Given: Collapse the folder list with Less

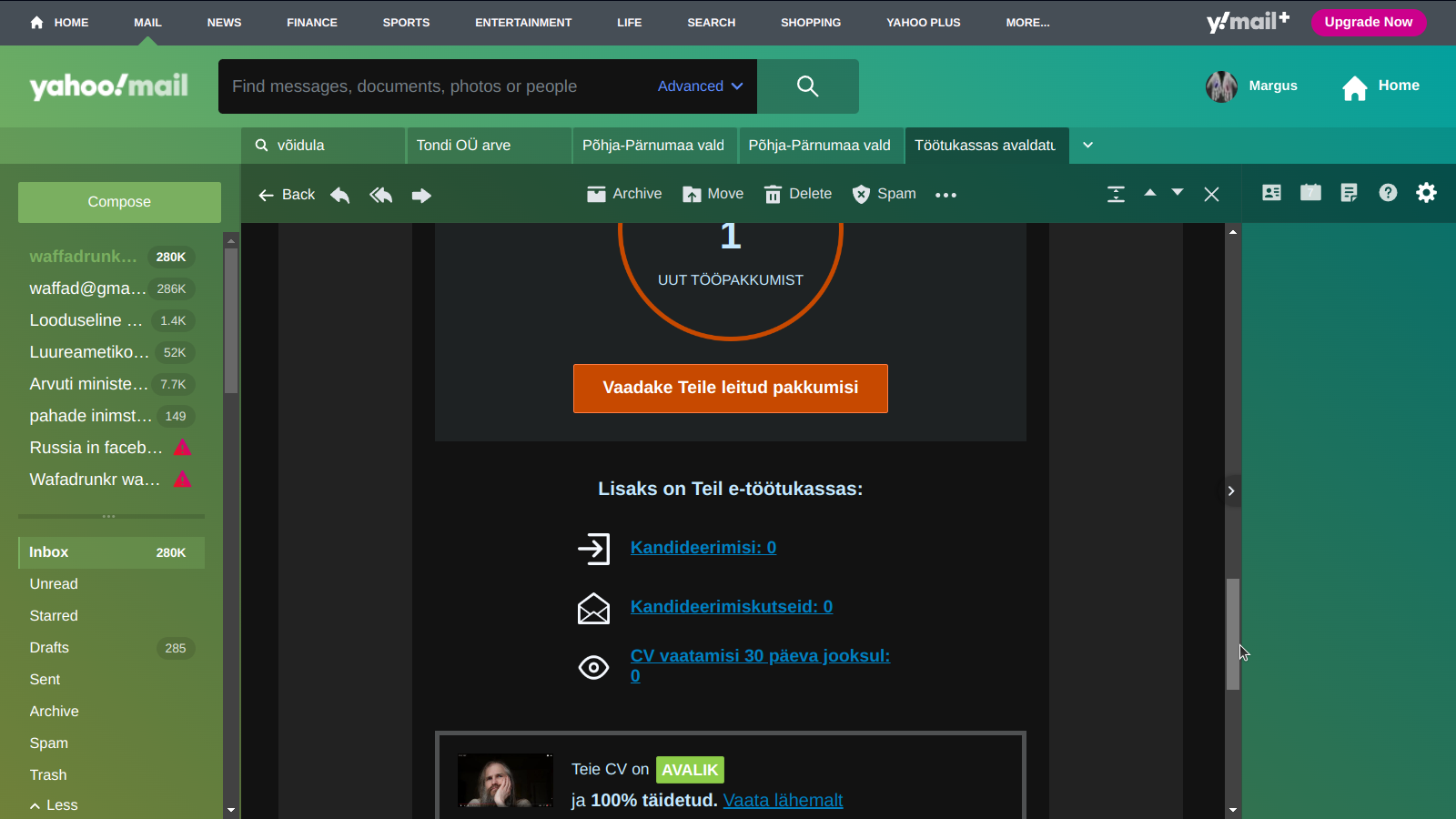Looking at the screenshot, I should coord(54,805).
